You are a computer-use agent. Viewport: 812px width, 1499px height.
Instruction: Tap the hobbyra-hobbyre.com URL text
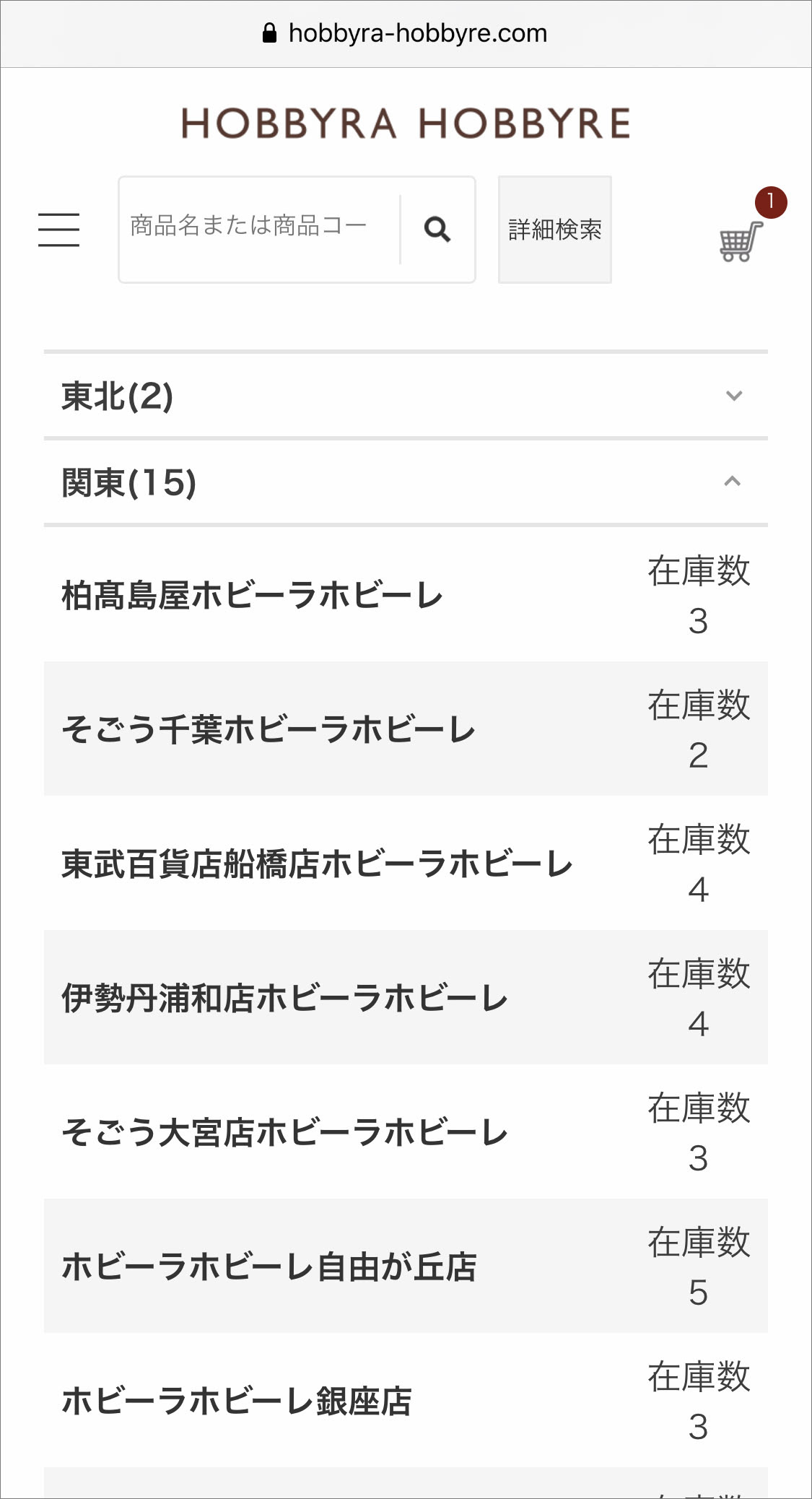417,33
